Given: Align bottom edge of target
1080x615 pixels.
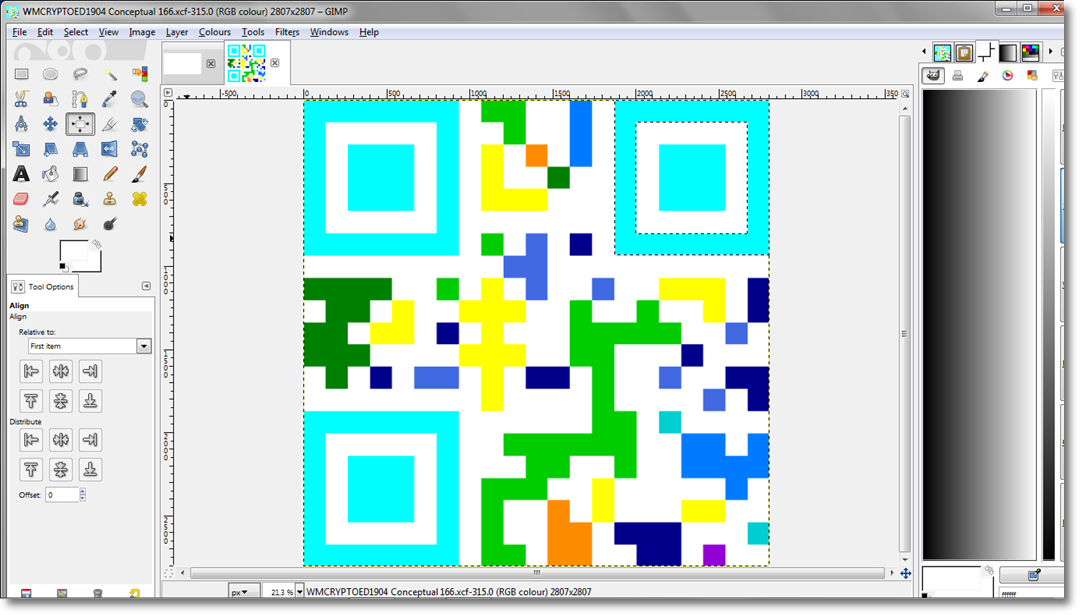Looking at the screenshot, I should coord(90,401).
